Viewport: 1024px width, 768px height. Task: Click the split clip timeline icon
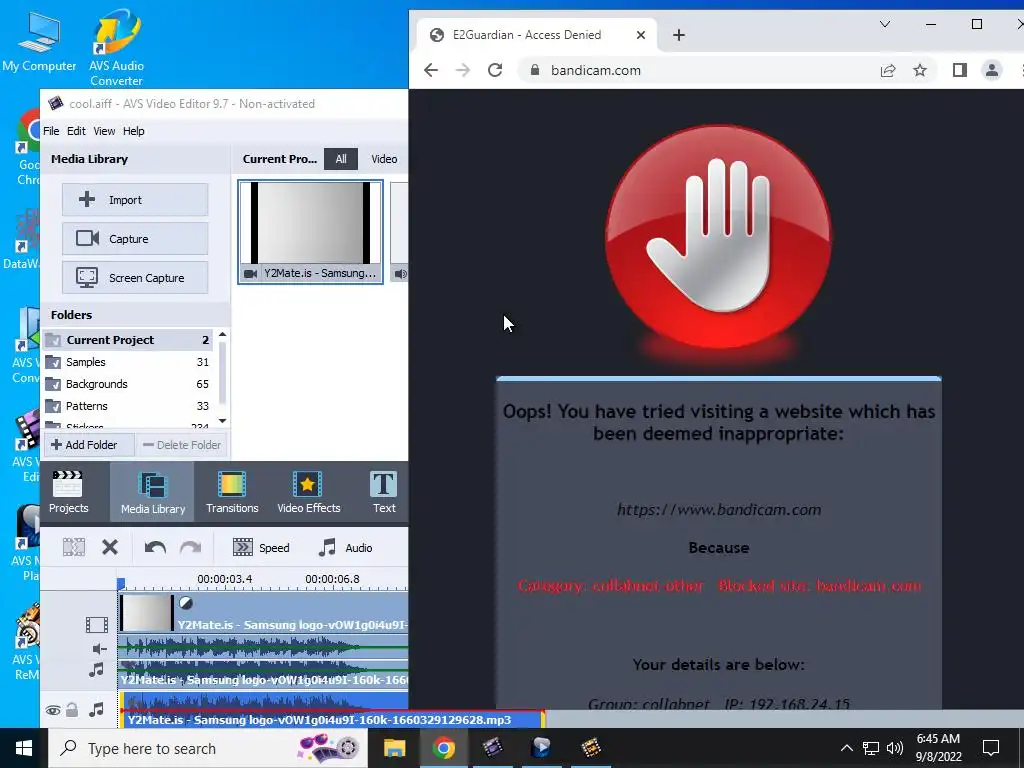coord(74,547)
